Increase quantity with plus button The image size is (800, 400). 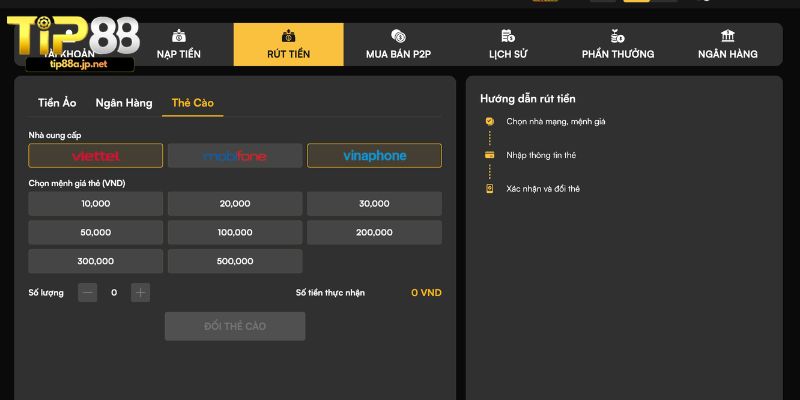tap(140, 292)
